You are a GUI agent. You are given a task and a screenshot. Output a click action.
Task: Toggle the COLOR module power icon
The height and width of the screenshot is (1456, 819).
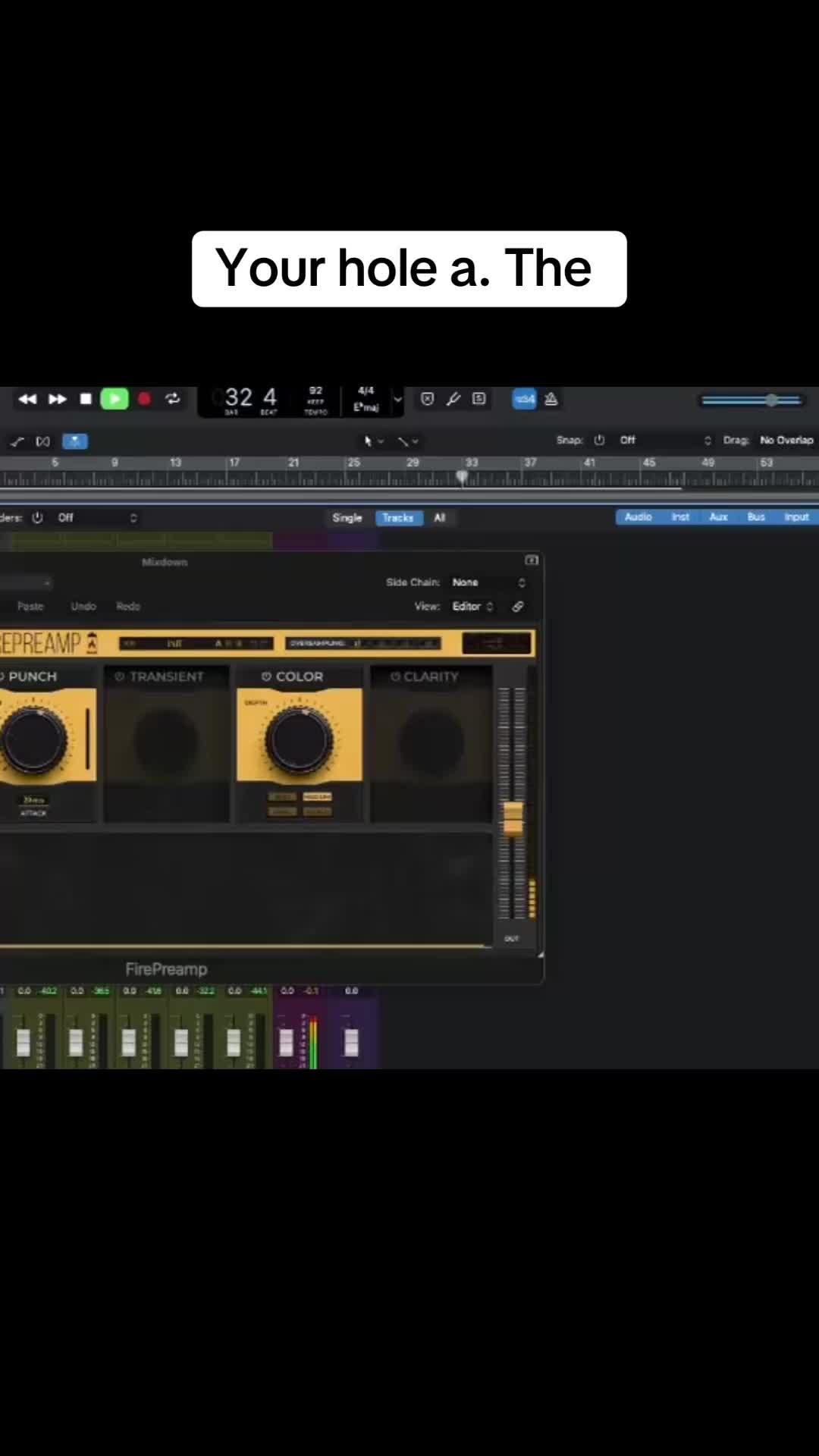pos(266,676)
